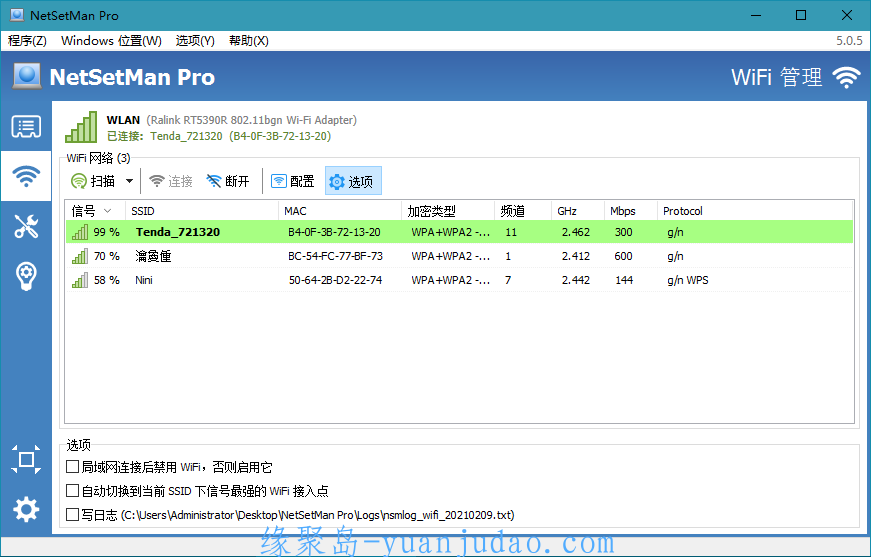Screen dimensions: 871x557
Task: Click the 2.412 GHz value
Action: coord(575,256)
